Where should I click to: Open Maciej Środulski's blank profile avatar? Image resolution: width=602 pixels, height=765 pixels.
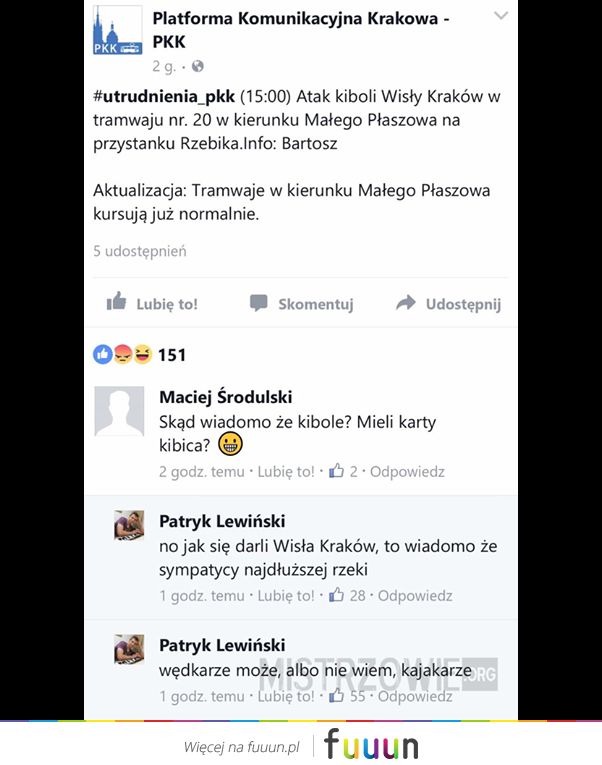(x=119, y=411)
